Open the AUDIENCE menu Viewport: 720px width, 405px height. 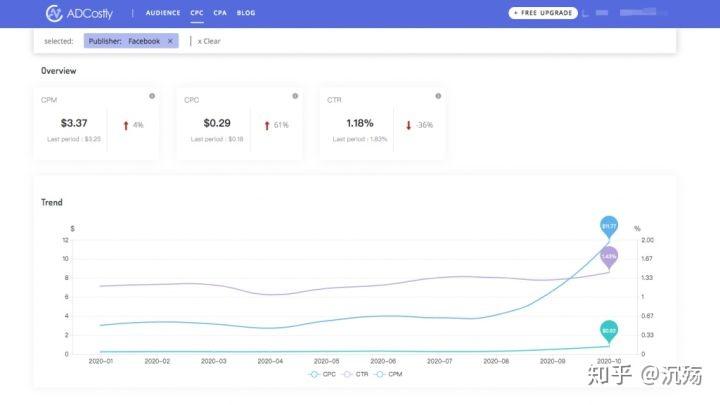pos(163,13)
